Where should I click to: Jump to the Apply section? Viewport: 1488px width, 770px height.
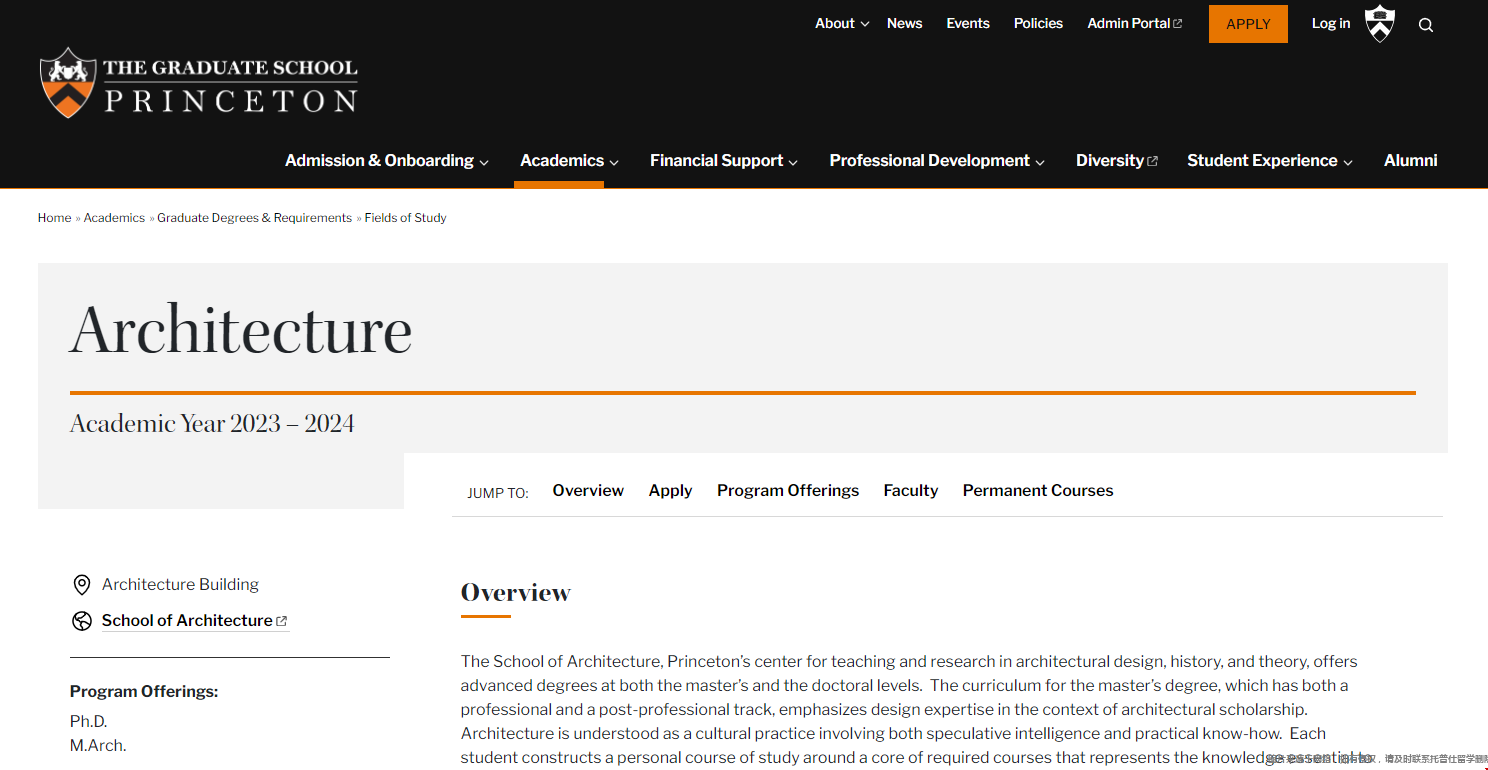point(670,490)
